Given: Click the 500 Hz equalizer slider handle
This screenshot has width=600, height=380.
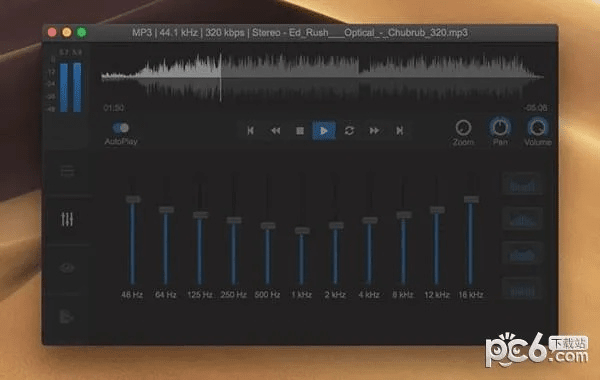Looking at the screenshot, I should [268, 225].
